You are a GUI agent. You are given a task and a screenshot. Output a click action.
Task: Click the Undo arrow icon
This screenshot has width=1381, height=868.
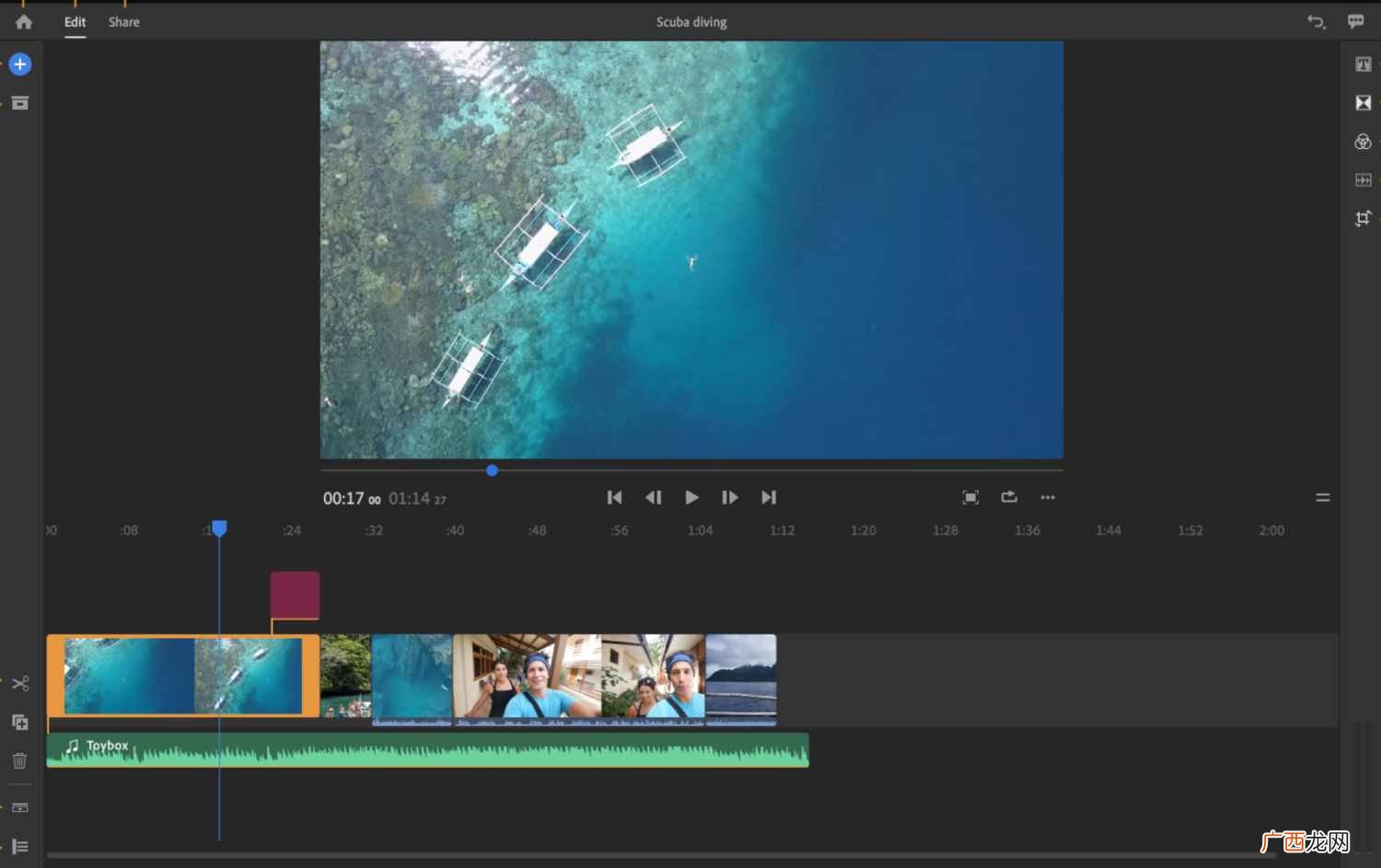[1317, 21]
